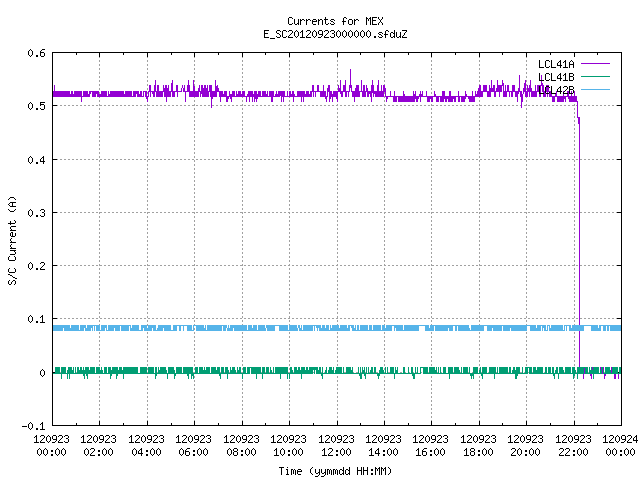Image resolution: width=640 pixels, height=480 pixels.
Task: Click the 120923 04:00 x-axis tick label
Action: (146, 445)
